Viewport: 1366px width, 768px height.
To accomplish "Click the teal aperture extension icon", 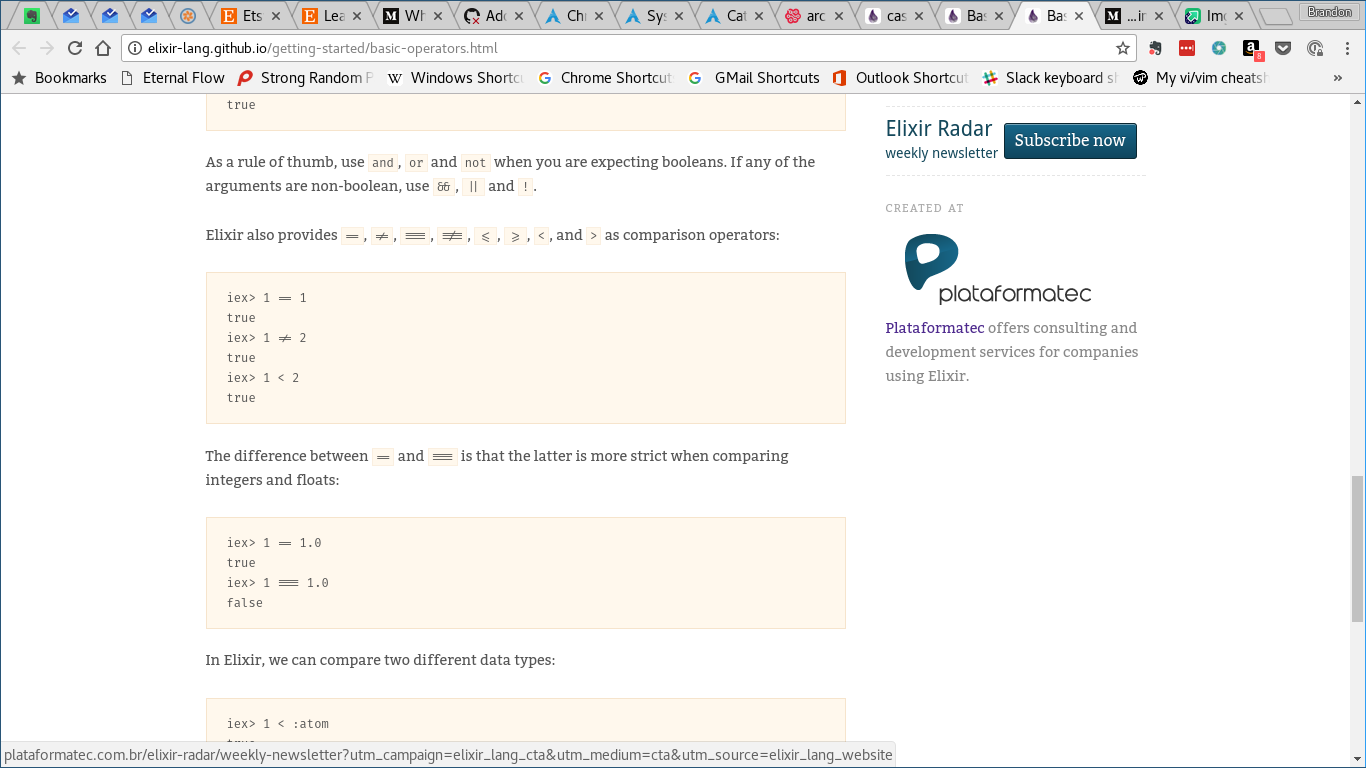I will [x=1219, y=48].
